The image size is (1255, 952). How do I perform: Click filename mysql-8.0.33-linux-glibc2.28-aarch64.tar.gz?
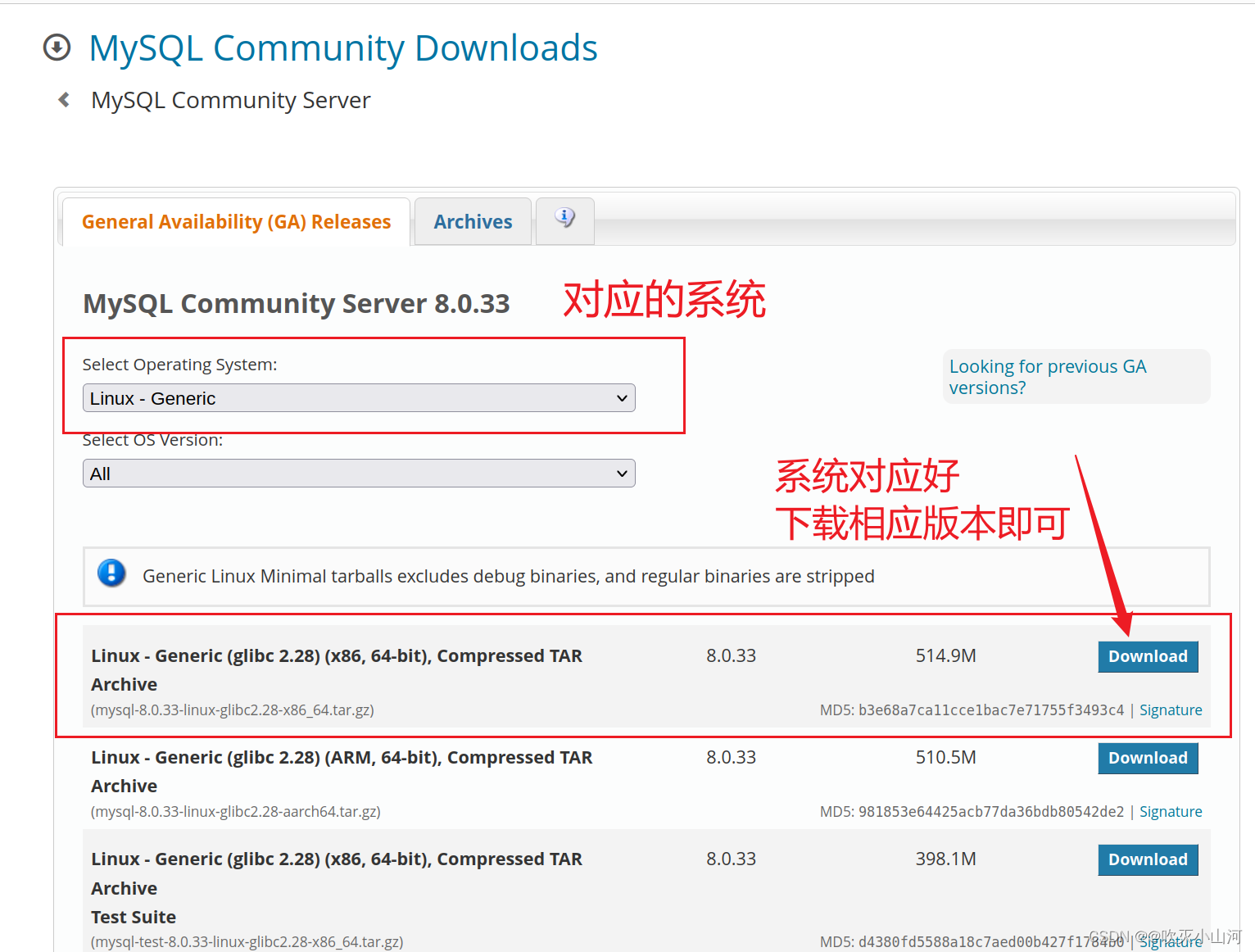236,812
